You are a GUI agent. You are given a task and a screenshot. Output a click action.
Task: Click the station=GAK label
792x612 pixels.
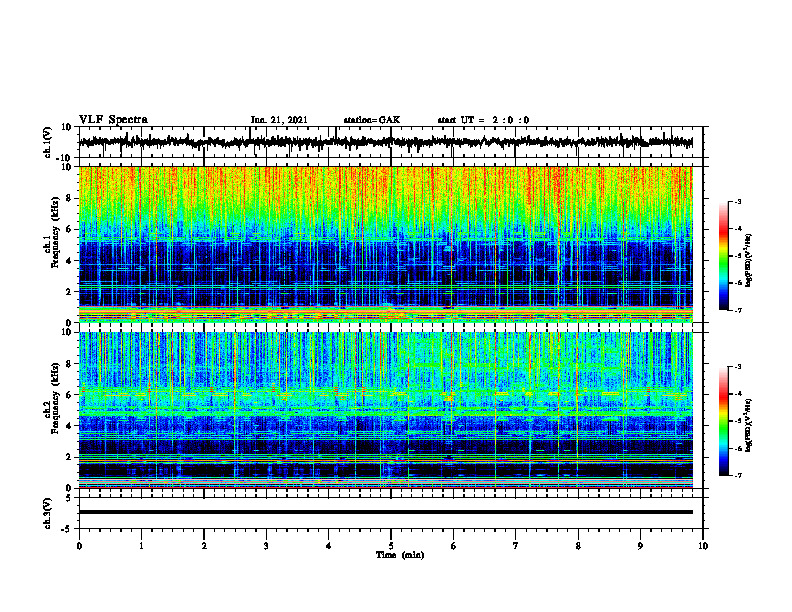click(372, 120)
